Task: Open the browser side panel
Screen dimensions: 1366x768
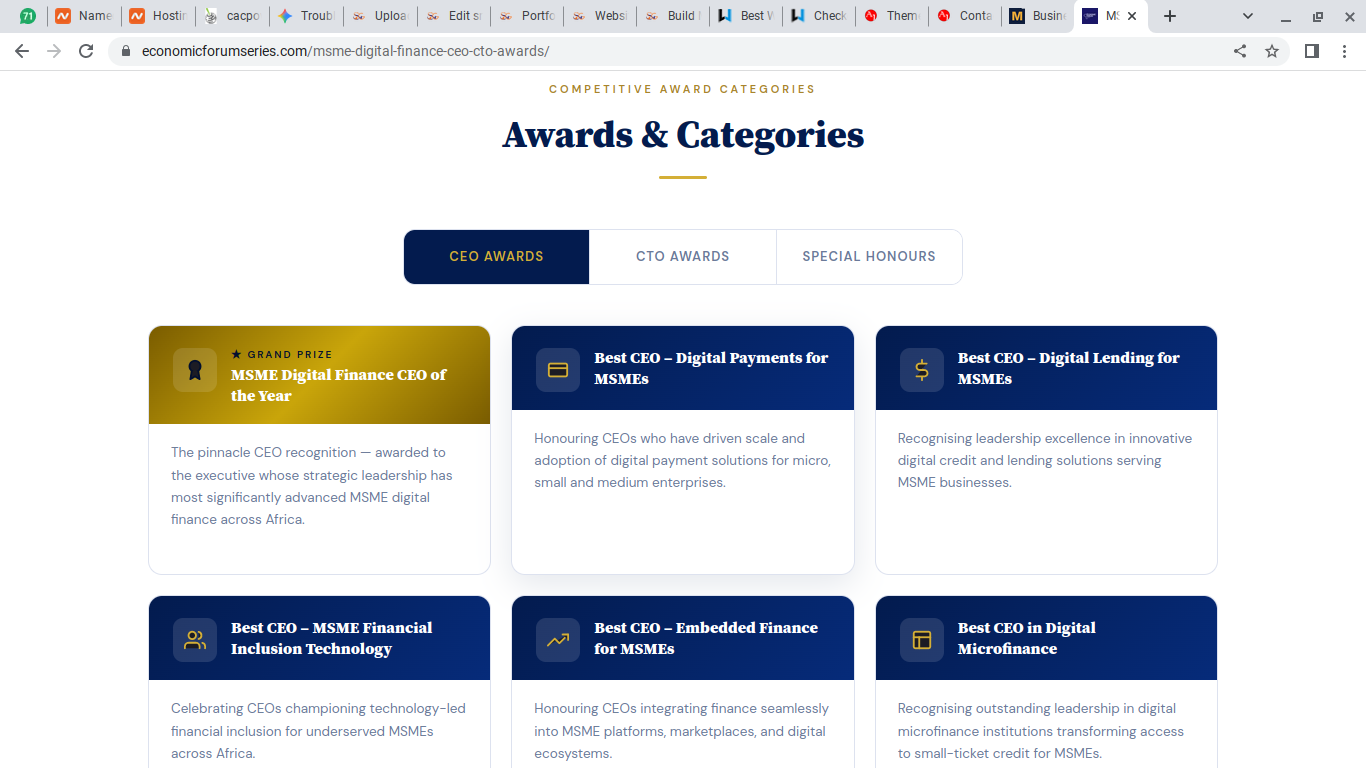Action: 1312,51
